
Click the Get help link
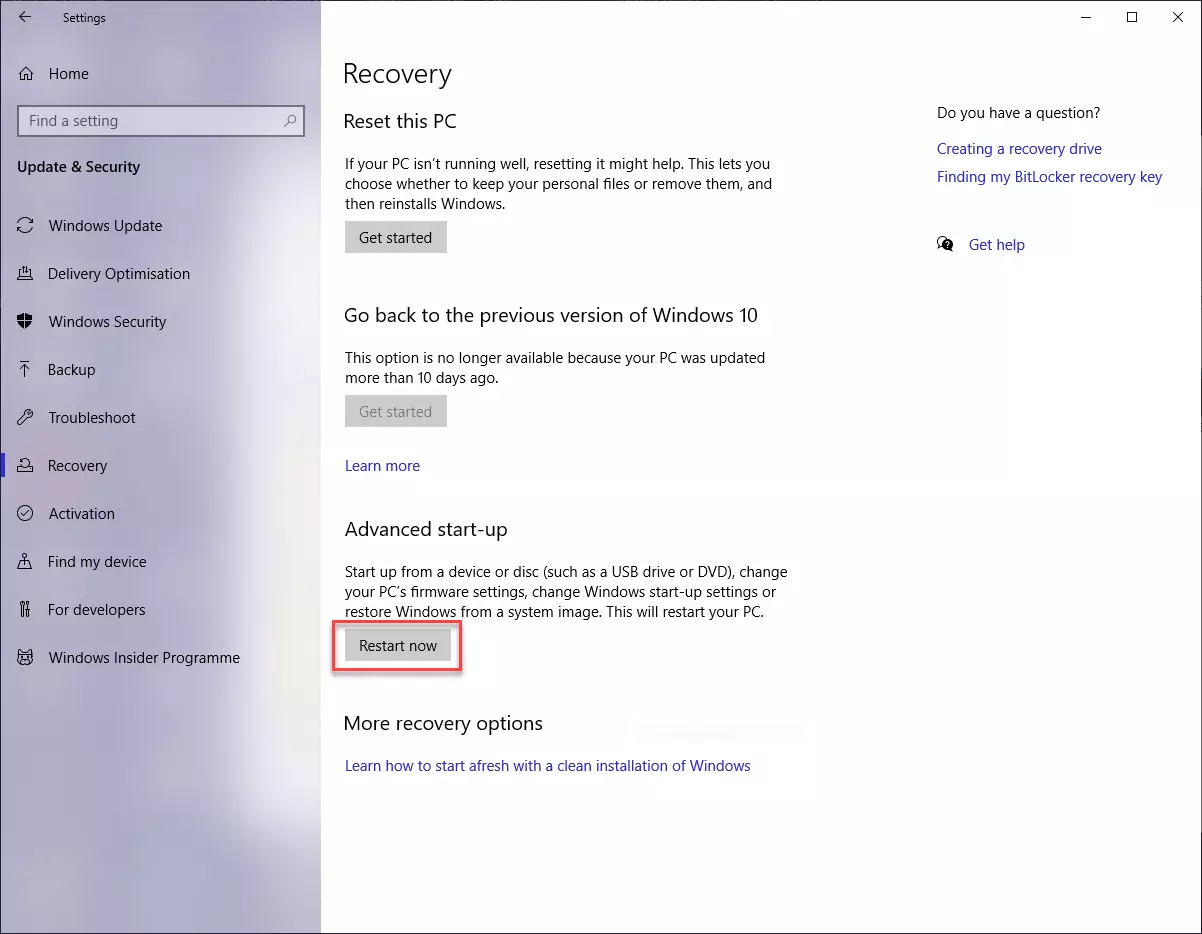click(x=997, y=245)
